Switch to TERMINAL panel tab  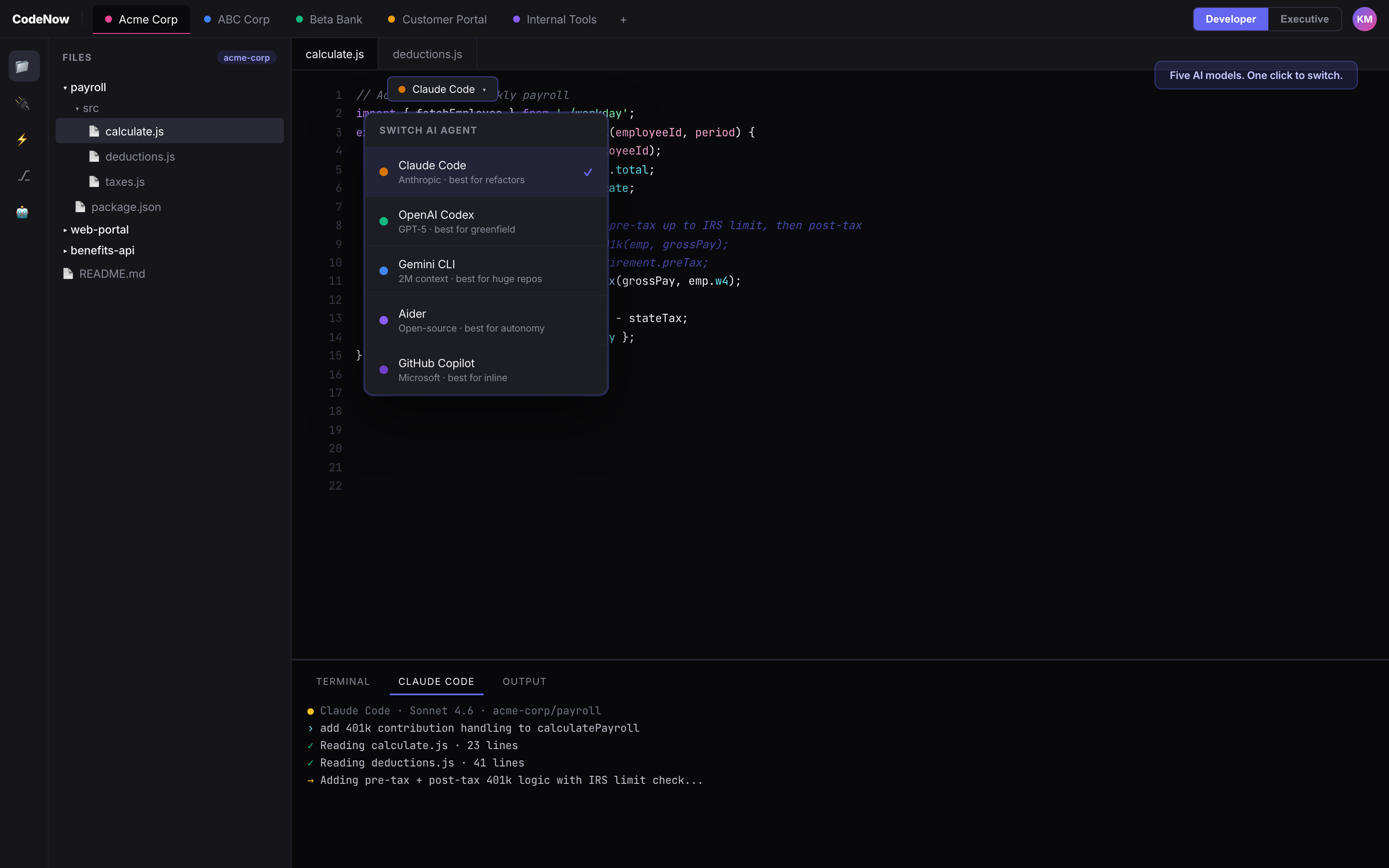(342, 681)
